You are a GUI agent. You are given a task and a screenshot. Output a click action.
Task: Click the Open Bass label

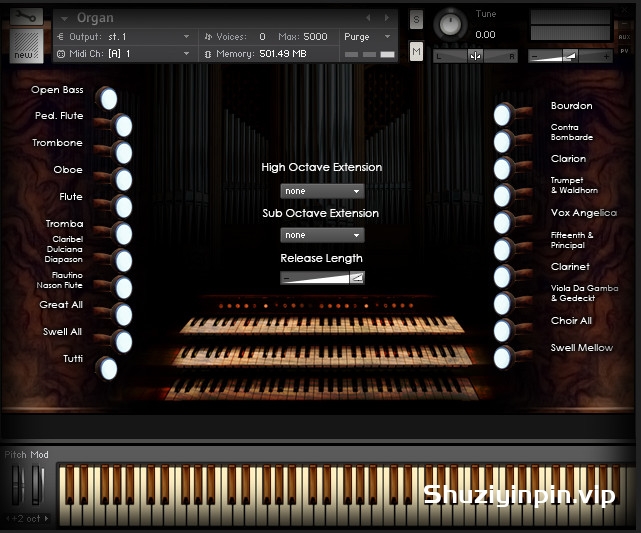tap(57, 90)
